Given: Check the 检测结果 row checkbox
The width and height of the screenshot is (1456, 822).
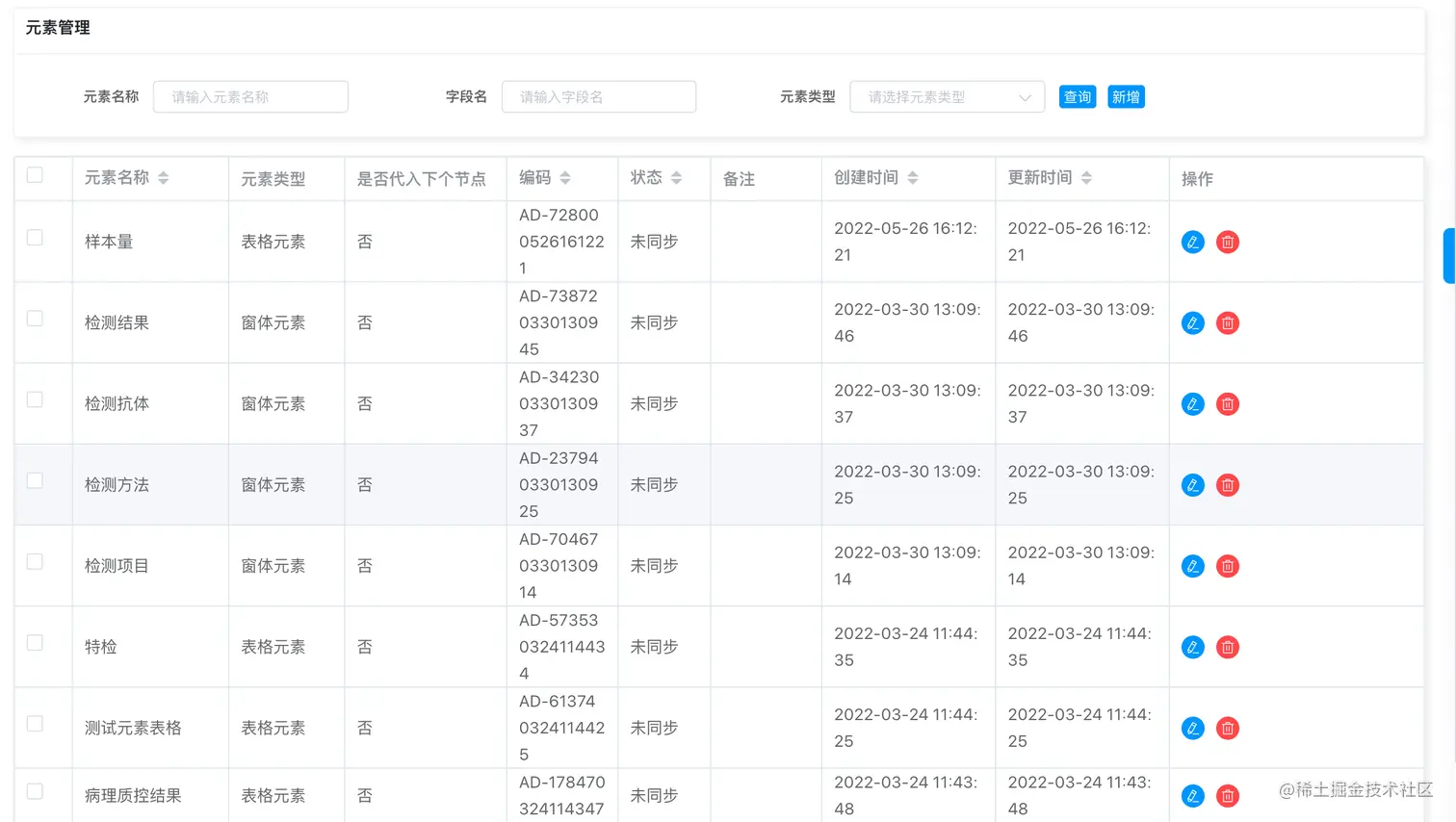Looking at the screenshot, I should click(35, 319).
